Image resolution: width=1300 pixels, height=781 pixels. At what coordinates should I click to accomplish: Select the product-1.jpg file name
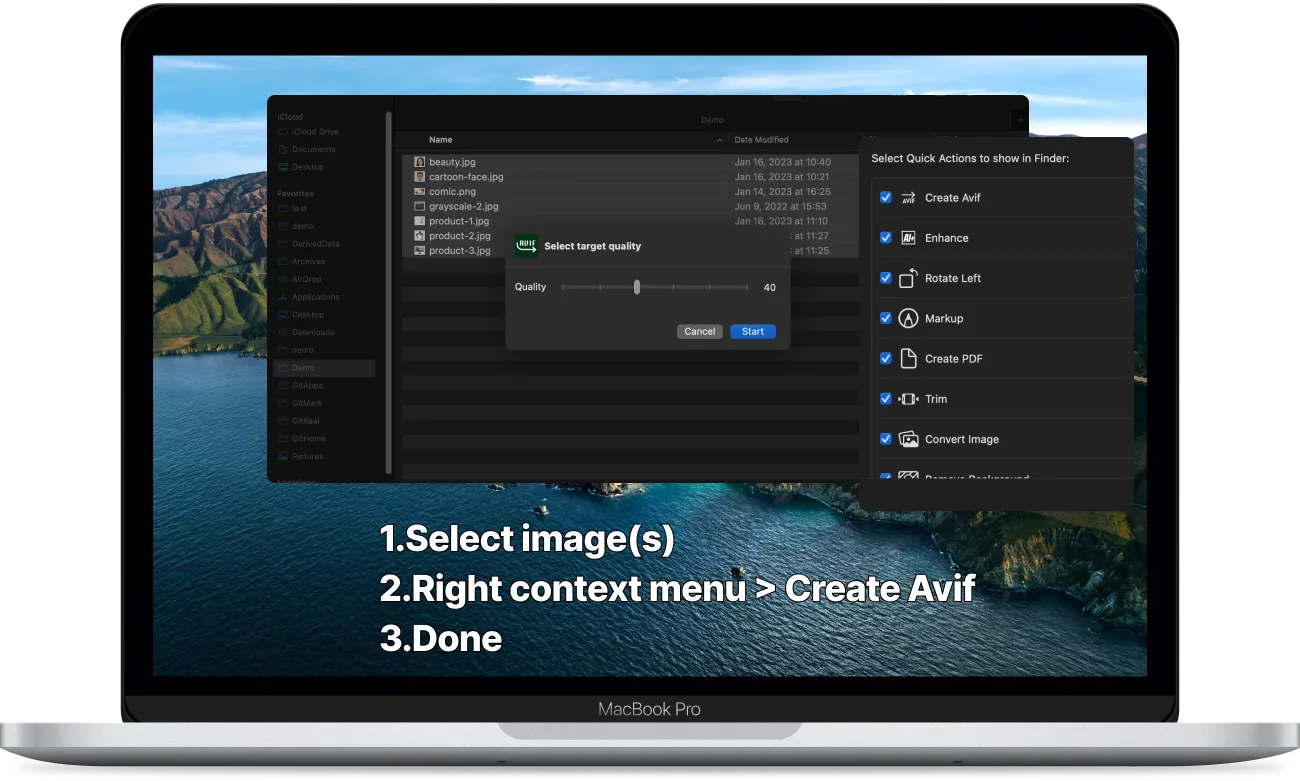pyautogui.click(x=459, y=221)
